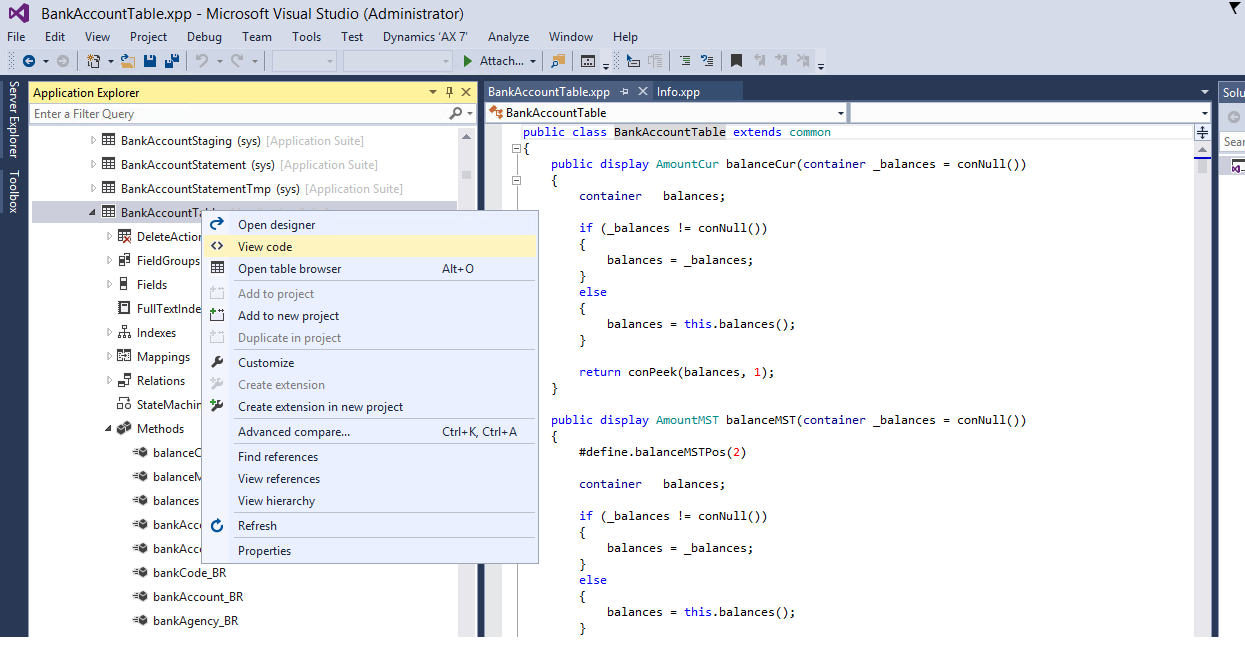Click the filter query search magnifier icon
This screenshot has height=669, width=1245.
tap(456, 114)
